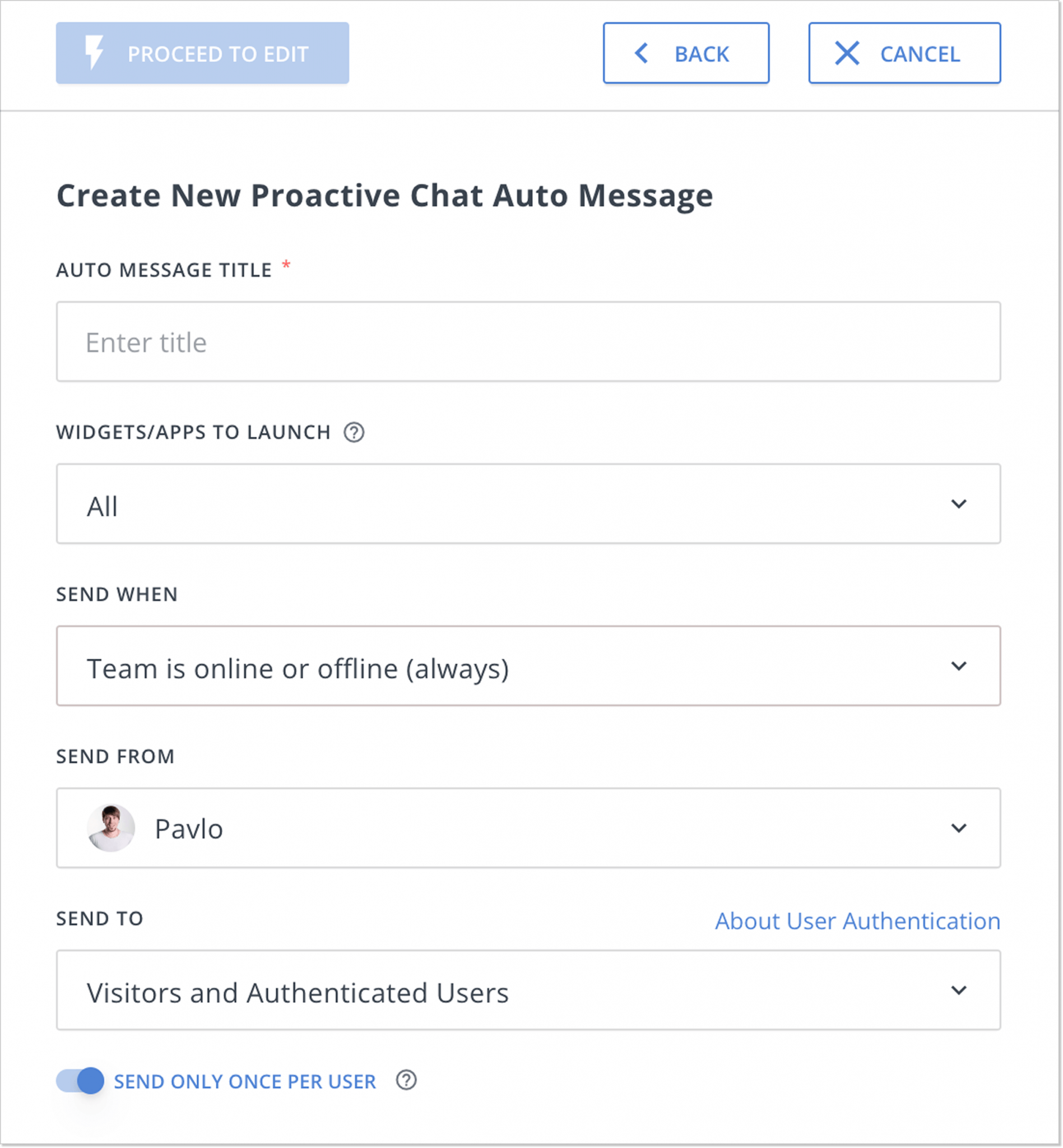The image size is (1063, 1148).
Task: Expand the Send When chevron
Action: (x=958, y=667)
